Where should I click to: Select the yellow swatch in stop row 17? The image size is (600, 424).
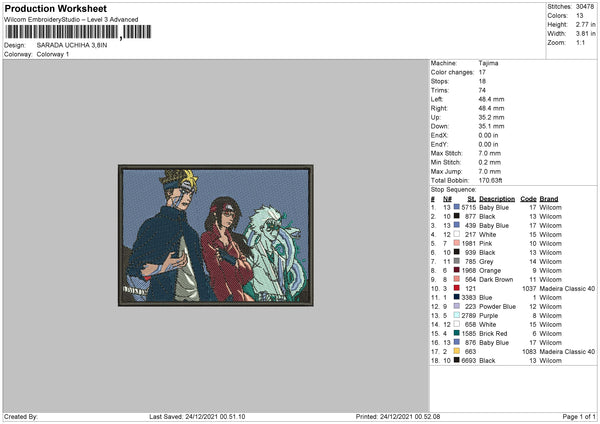tap(457, 351)
